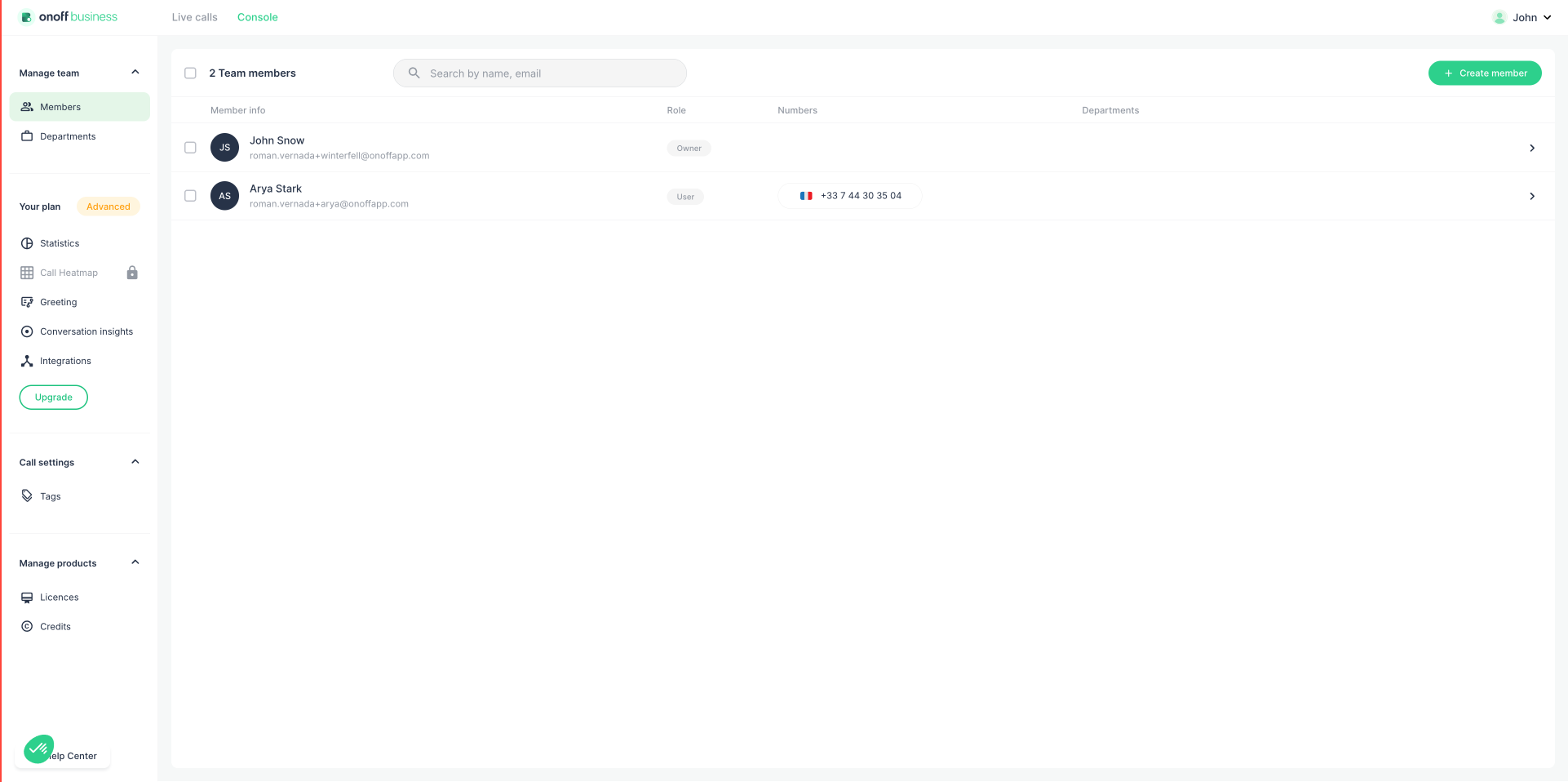Image resolution: width=1568 pixels, height=782 pixels.
Task: Open Departments in the sidebar
Action: coord(80,136)
